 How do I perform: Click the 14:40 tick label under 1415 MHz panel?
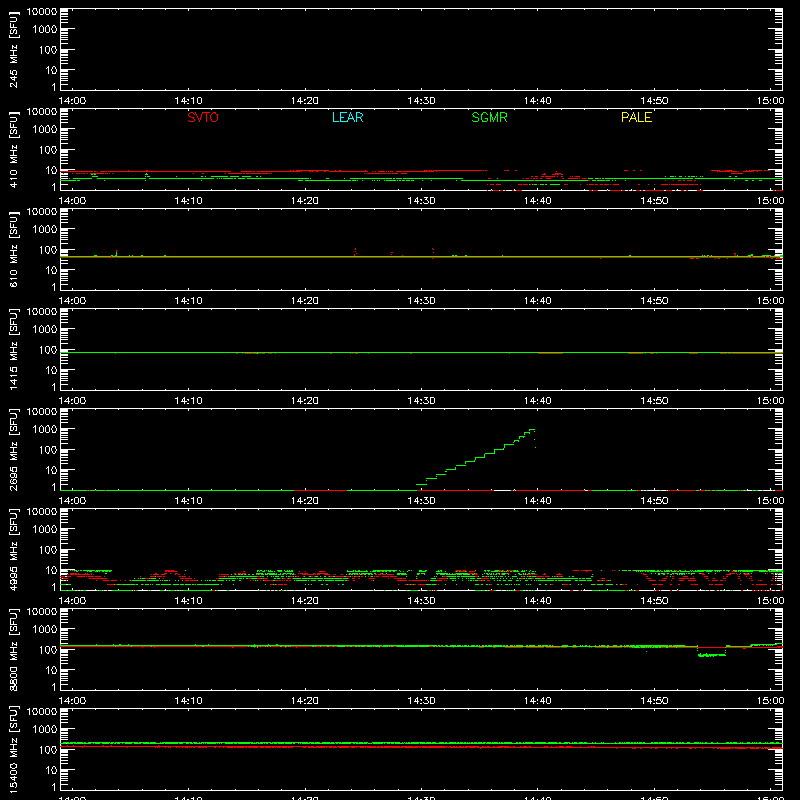538,401
